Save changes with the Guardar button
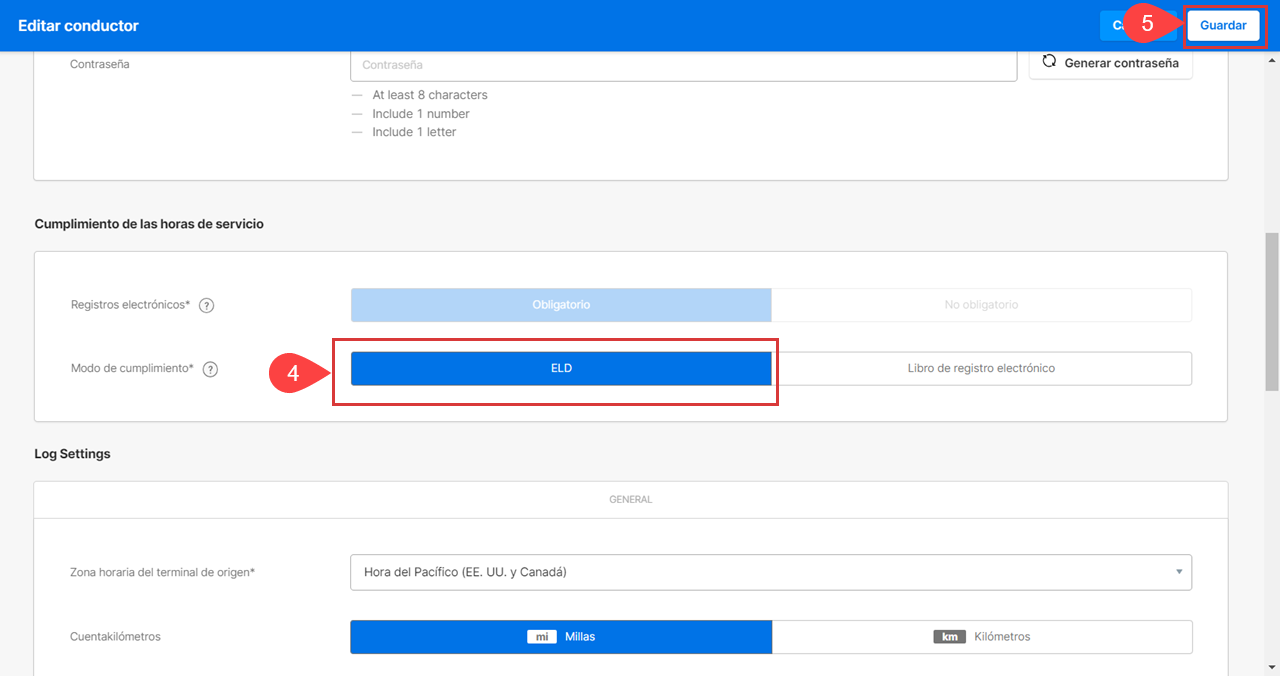Image resolution: width=1280 pixels, height=676 pixels. pyautogui.click(x=1224, y=25)
